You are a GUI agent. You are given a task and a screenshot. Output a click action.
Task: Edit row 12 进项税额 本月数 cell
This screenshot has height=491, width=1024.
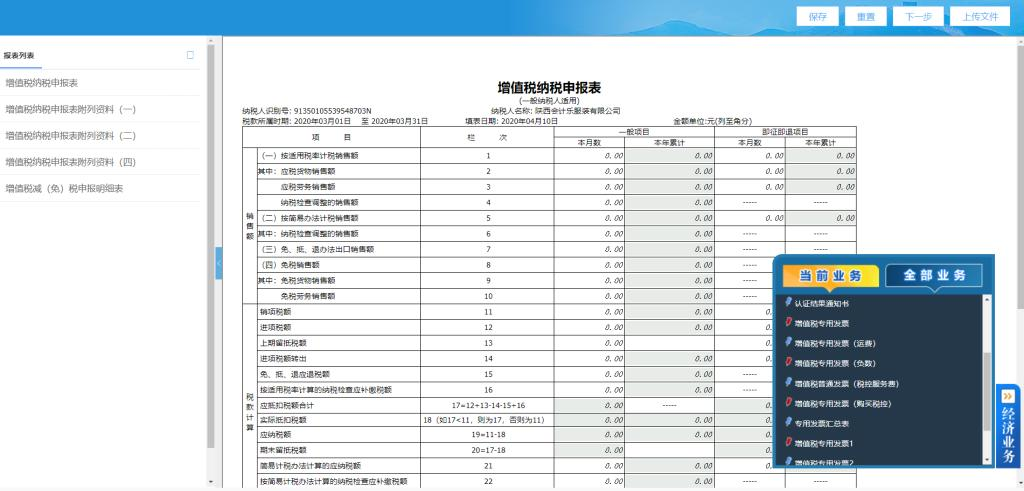tap(589, 328)
